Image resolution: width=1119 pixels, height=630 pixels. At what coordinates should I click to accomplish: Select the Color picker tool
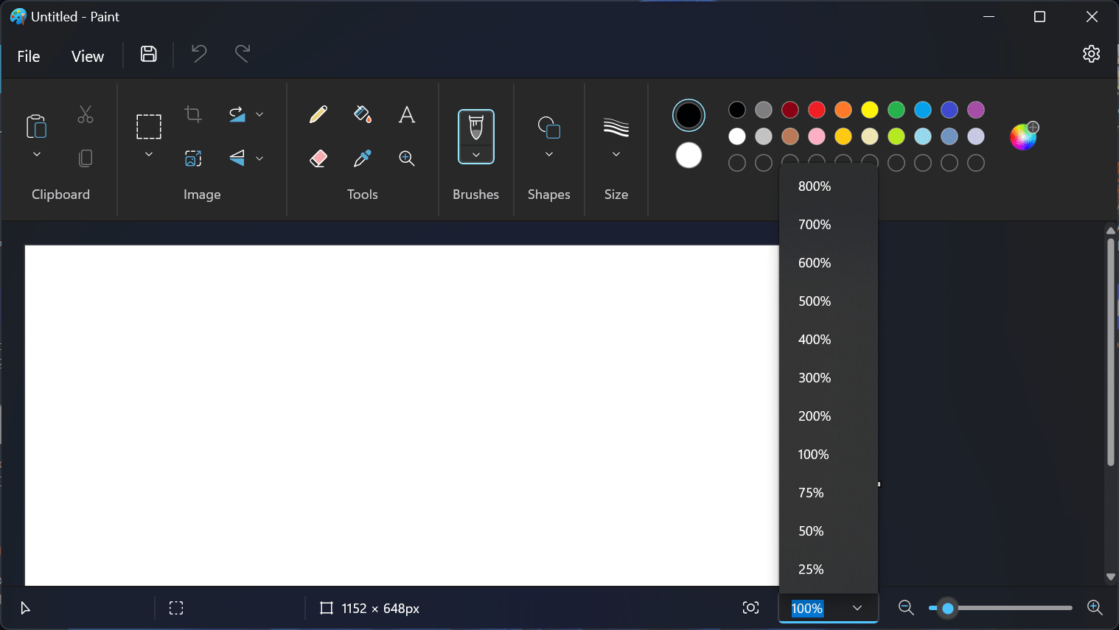[362, 157]
